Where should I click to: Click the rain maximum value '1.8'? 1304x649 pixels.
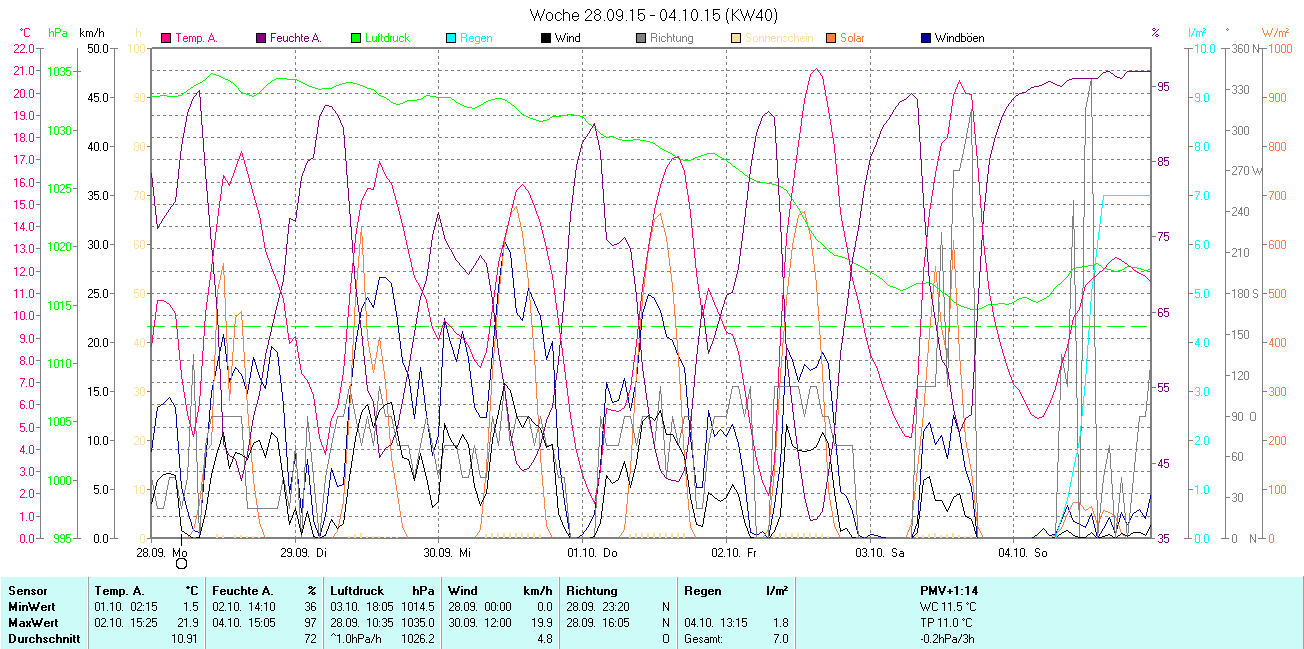click(x=779, y=623)
